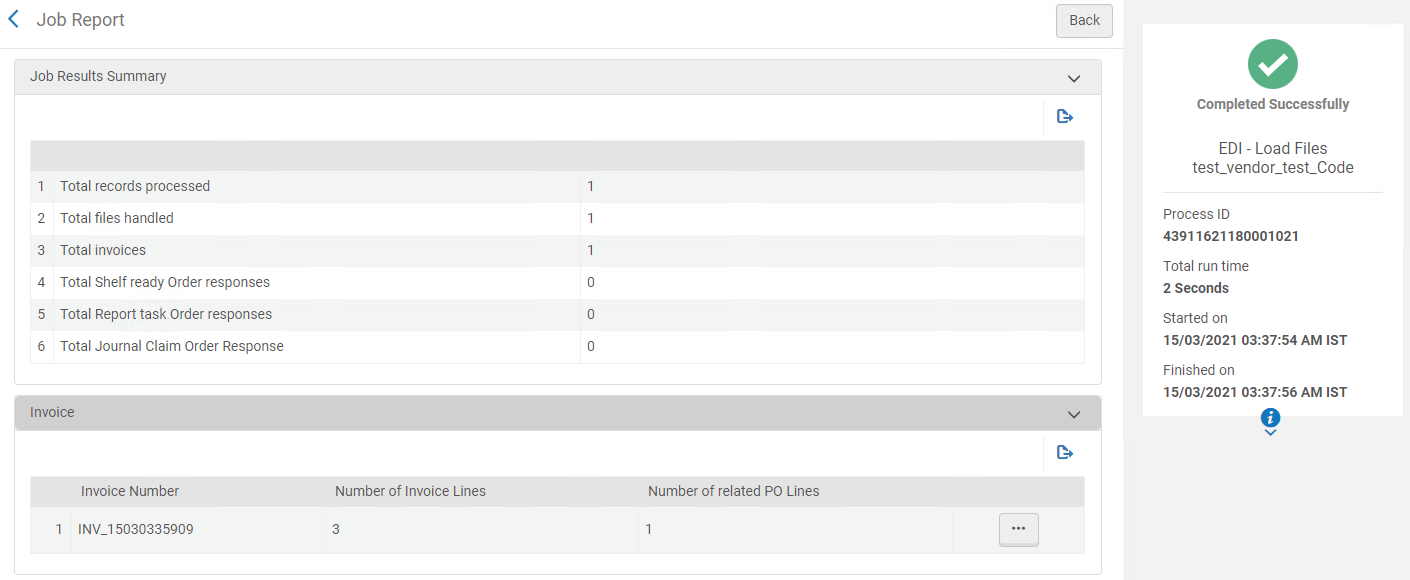This screenshot has height=580, width=1410.
Task: Collapse the Invoice section chevron
Action: pyautogui.click(x=1074, y=414)
